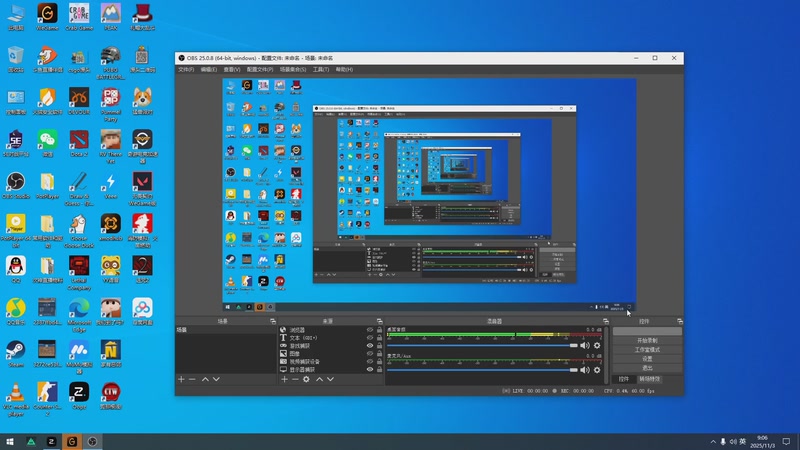
Task: Move selected scene up with arrow
Action: point(205,380)
